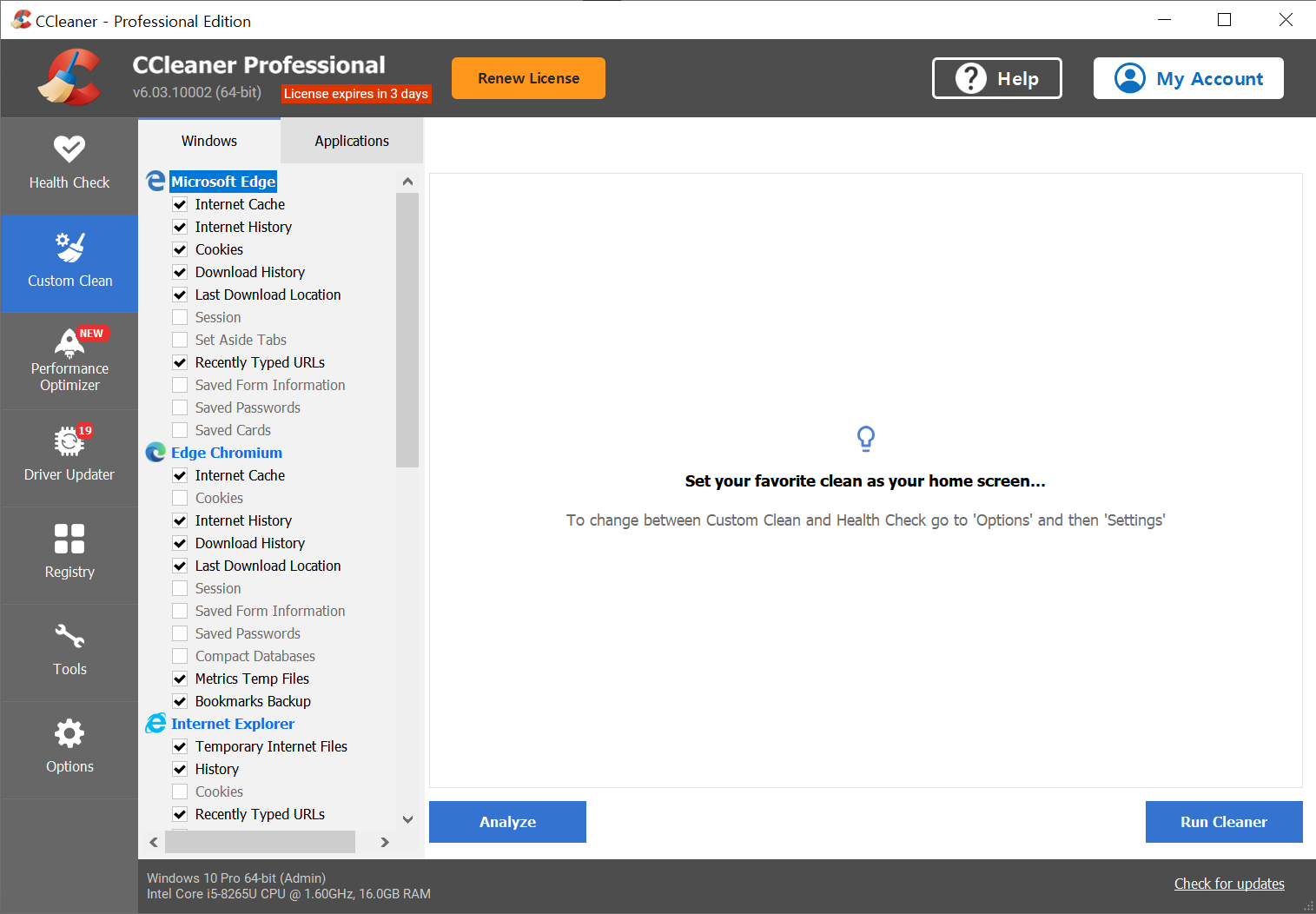Enable Saved Passwords for Edge Chromium
This screenshot has height=914, width=1316.
point(180,633)
